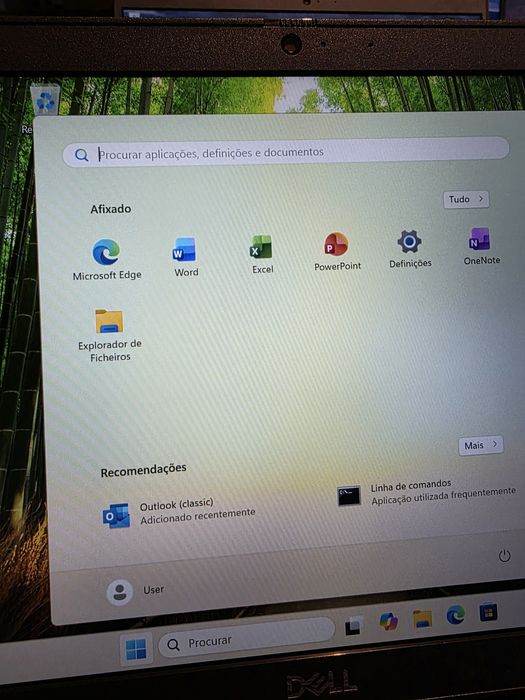Click the User name label

click(153, 590)
